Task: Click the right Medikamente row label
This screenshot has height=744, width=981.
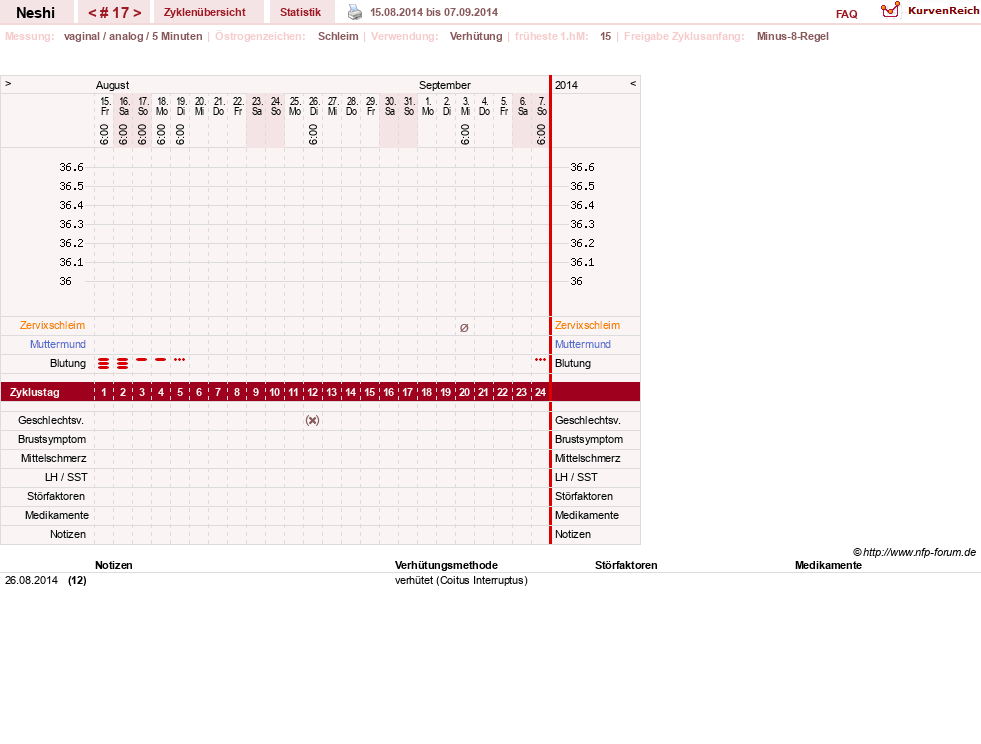Action: click(587, 515)
